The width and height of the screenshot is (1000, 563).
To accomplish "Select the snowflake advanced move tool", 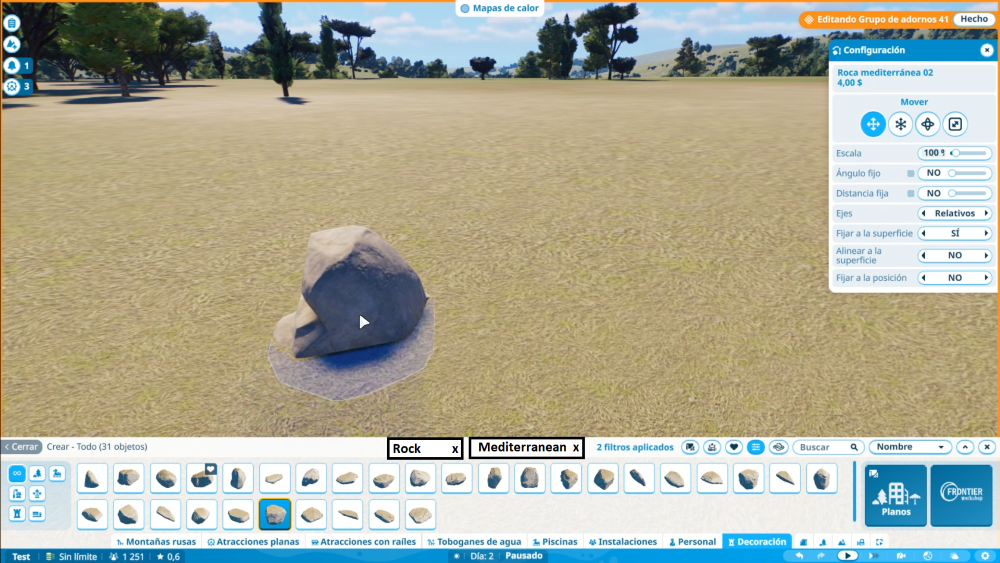I will click(900, 124).
